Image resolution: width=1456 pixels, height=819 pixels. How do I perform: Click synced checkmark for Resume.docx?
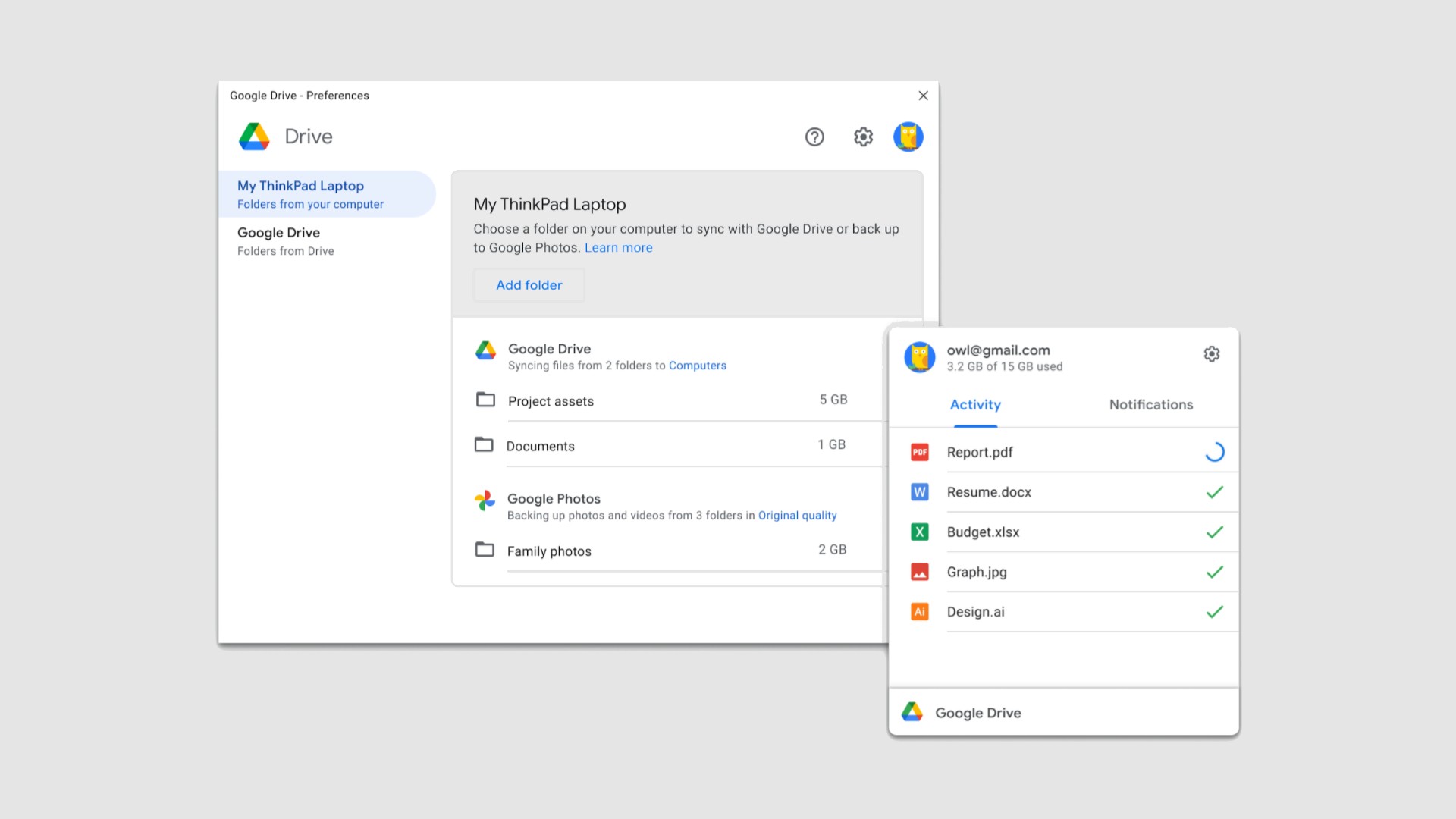coord(1215,492)
